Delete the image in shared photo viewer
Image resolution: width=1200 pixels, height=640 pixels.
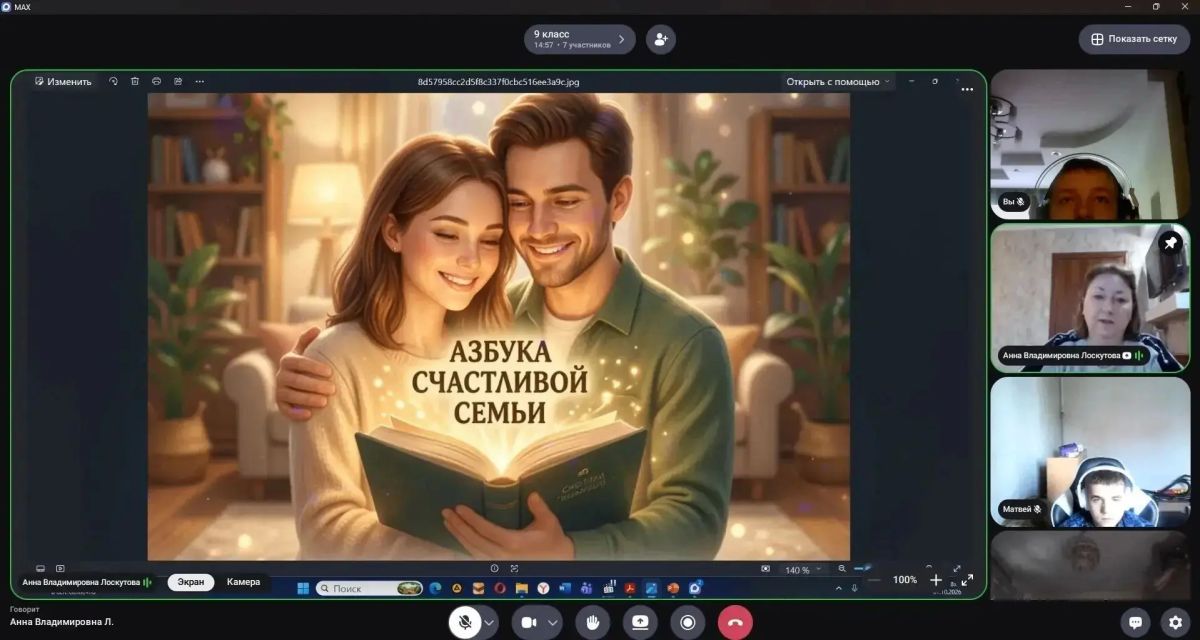135,82
